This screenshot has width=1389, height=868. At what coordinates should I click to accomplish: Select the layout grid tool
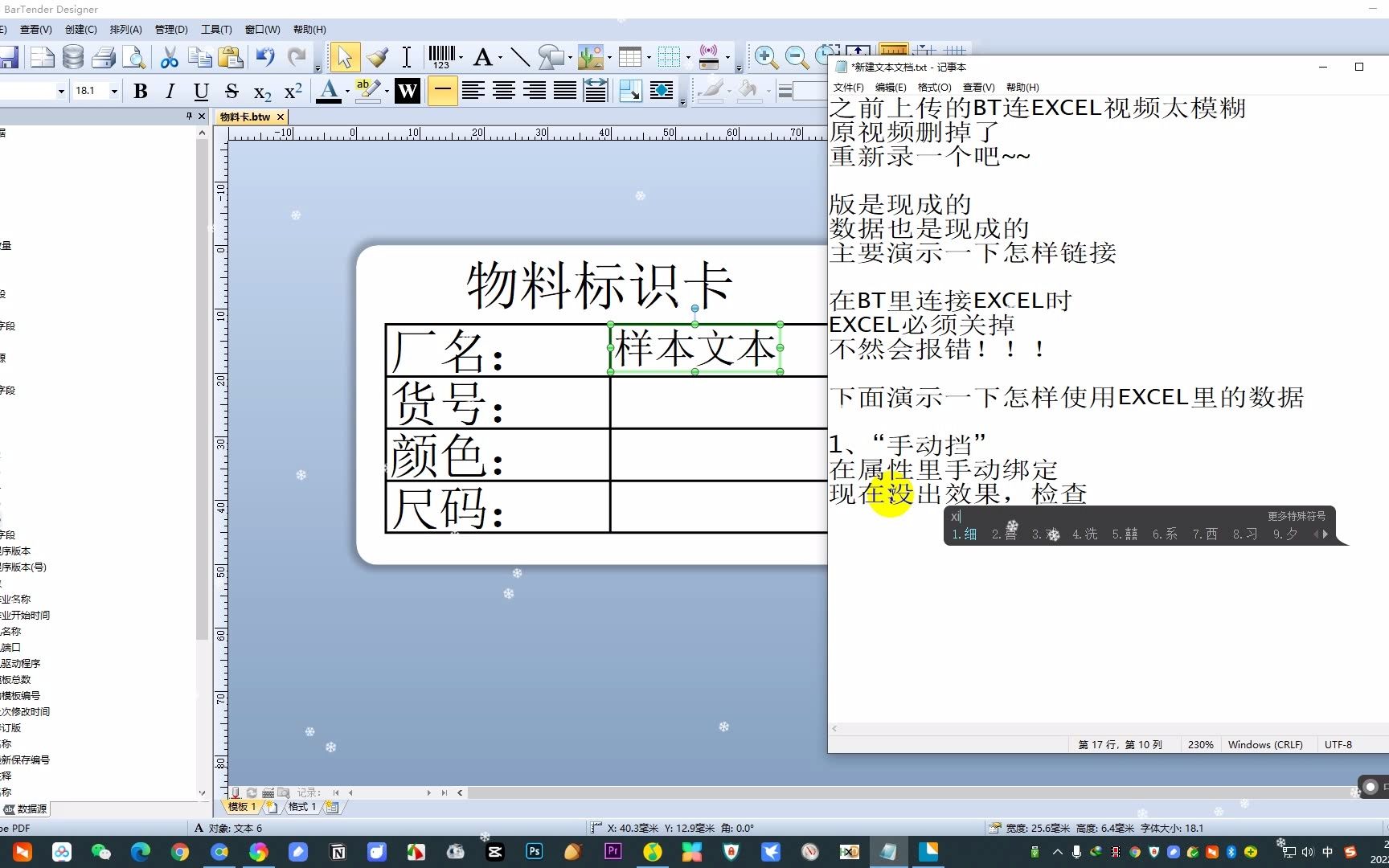pyautogui.click(x=669, y=57)
